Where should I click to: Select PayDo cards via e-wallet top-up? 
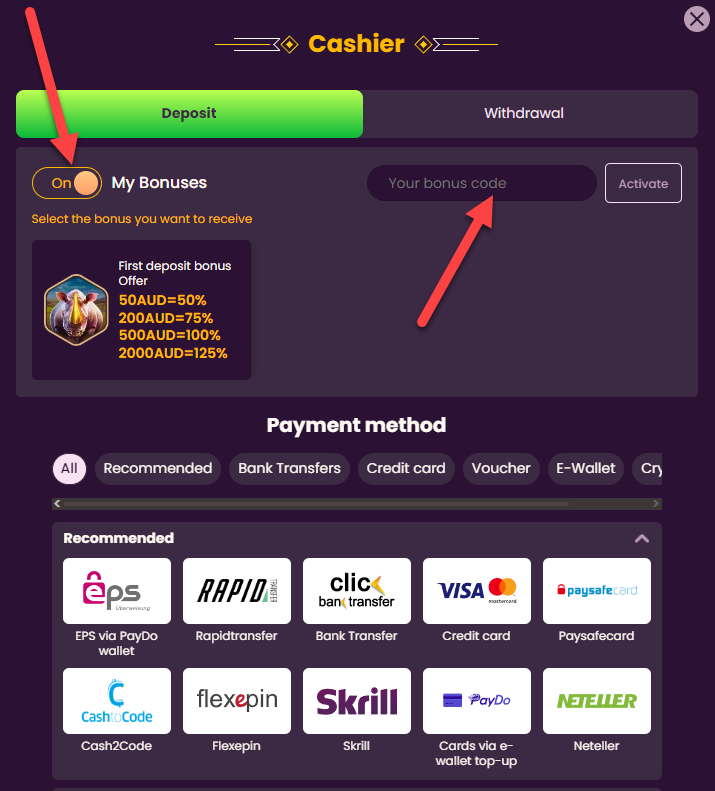click(x=477, y=701)
